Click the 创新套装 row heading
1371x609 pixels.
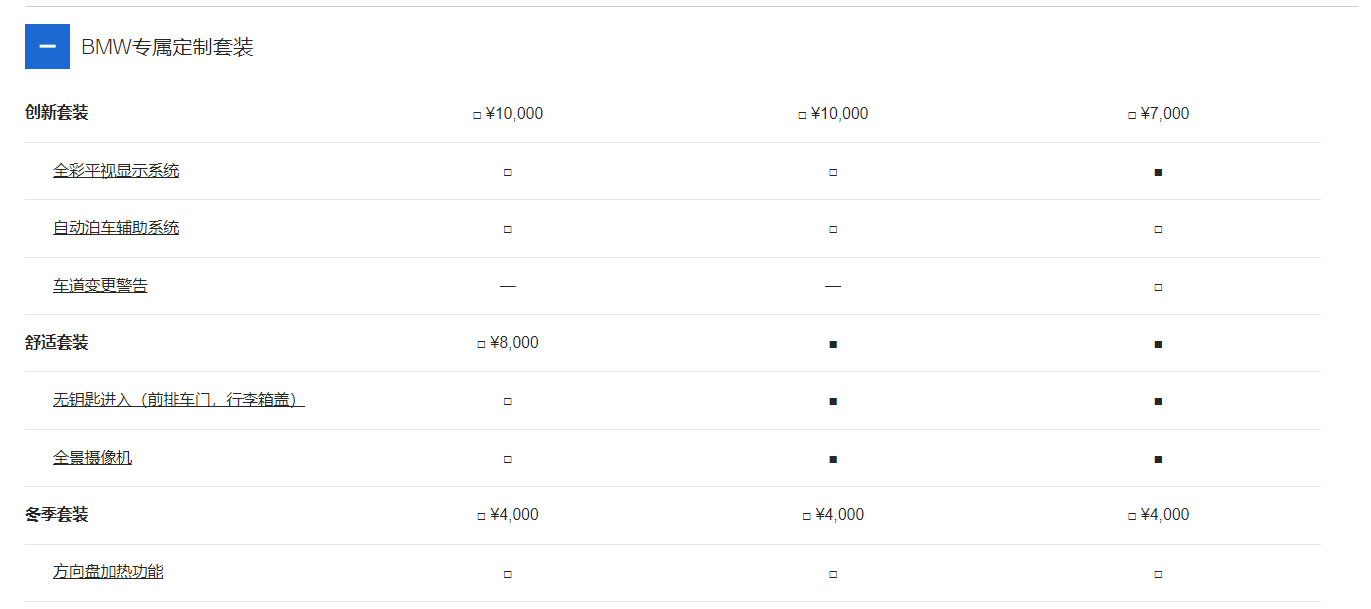(57, 113)
